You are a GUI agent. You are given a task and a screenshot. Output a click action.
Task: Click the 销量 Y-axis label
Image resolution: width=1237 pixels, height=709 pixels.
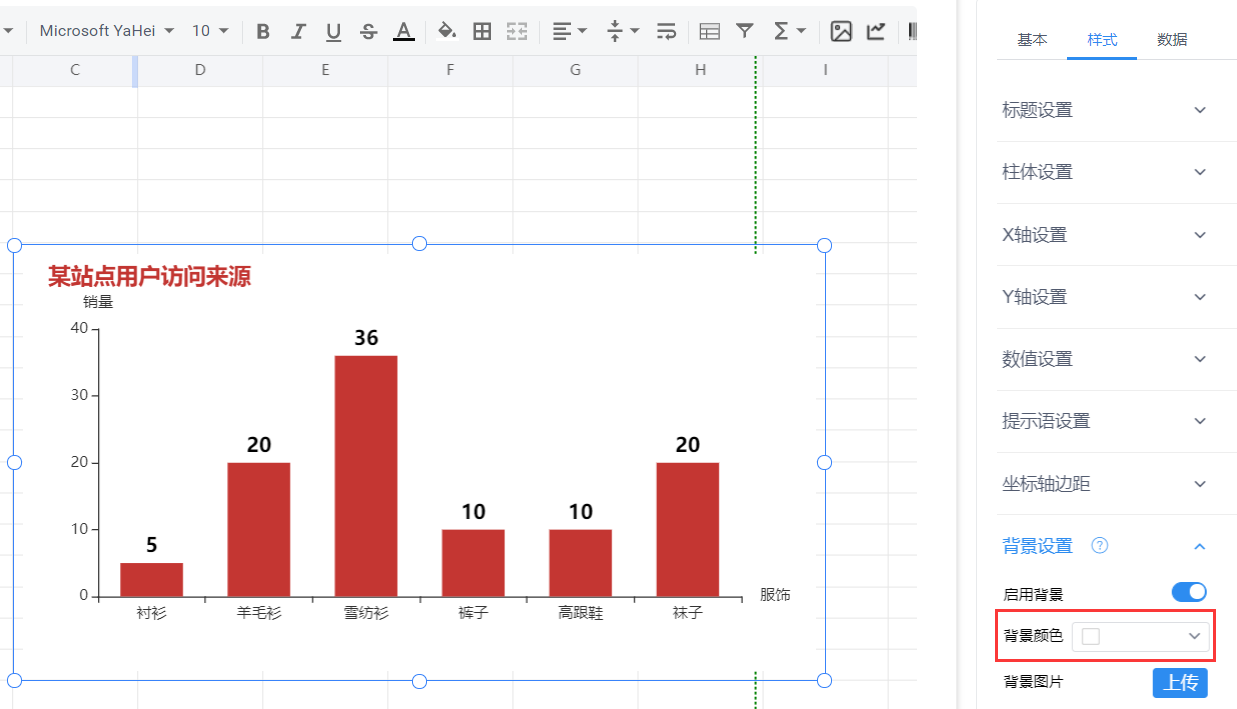click(x=98, y=301)
